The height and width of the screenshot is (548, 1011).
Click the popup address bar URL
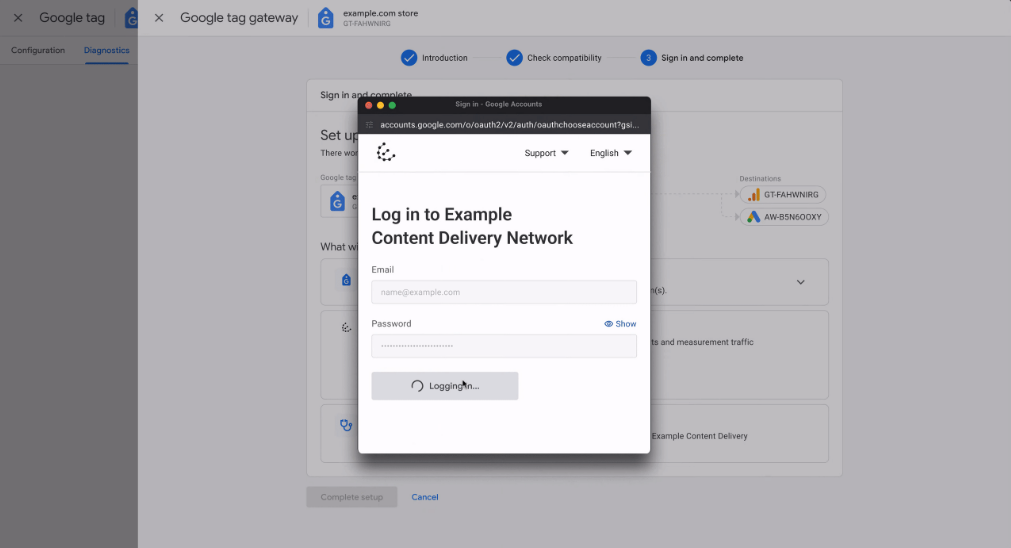click(x=509, y=124)
